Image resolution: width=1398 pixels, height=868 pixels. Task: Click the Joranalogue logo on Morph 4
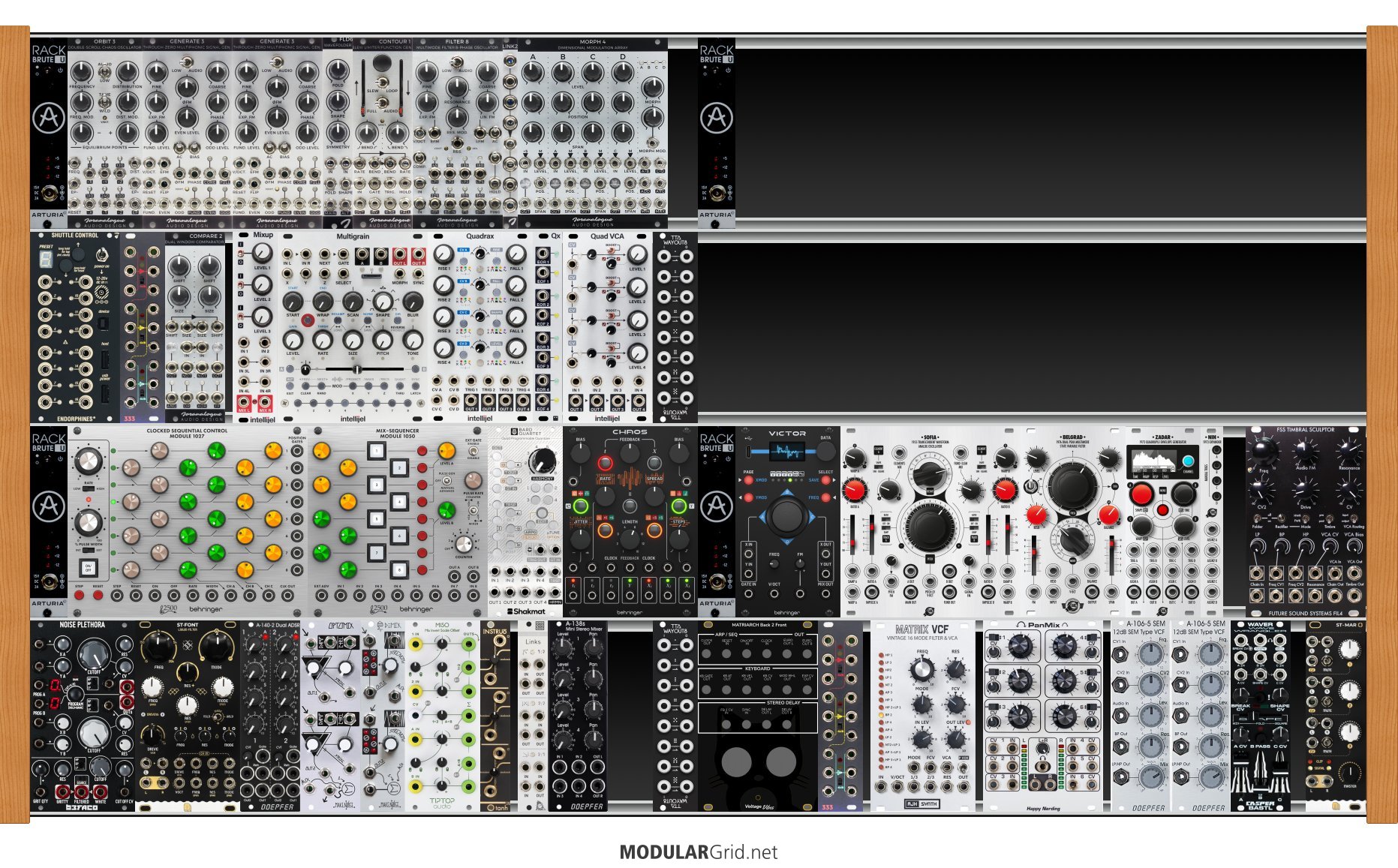[593, 221]
